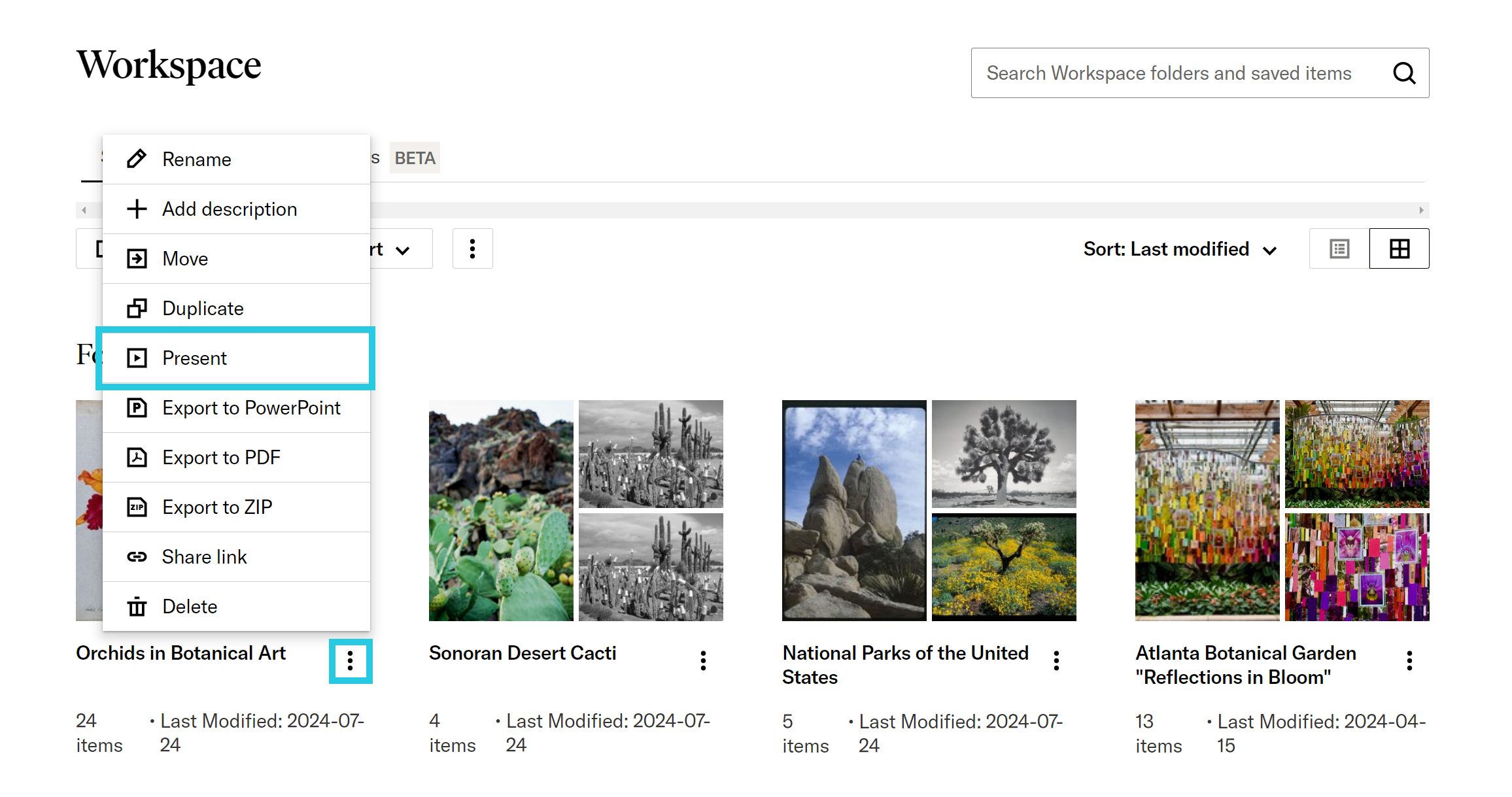
Task: Switch to grid view
Action: [x=1400, y=248]
